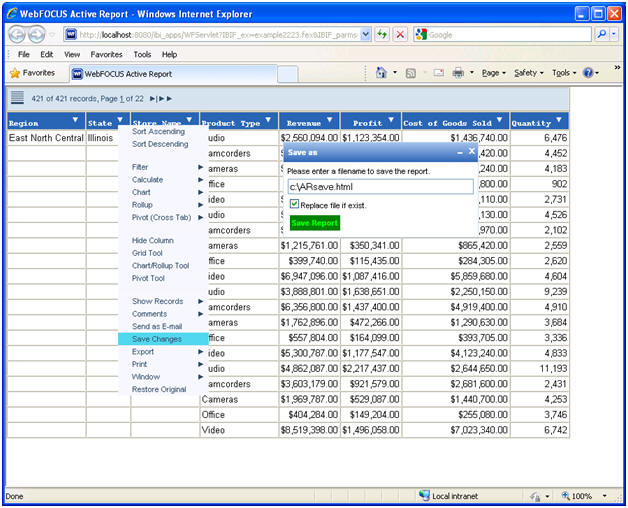Screen dimensions: 628x508
Task: Click the filename input field
Action: 380,187
